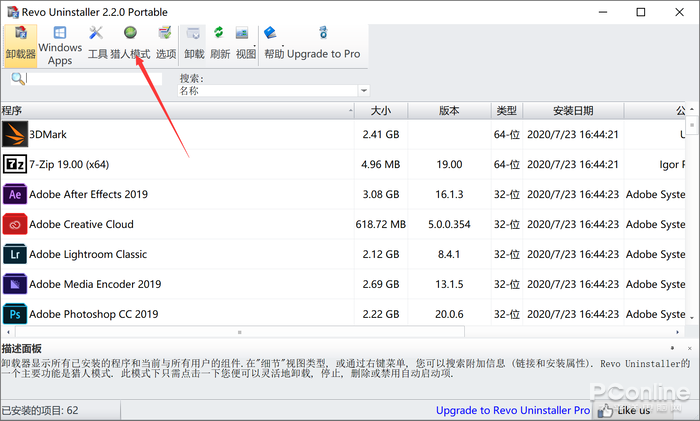Click the 618.72 MB size cell
This screenshot has width=700, height=421.
(x=381, y=224)
